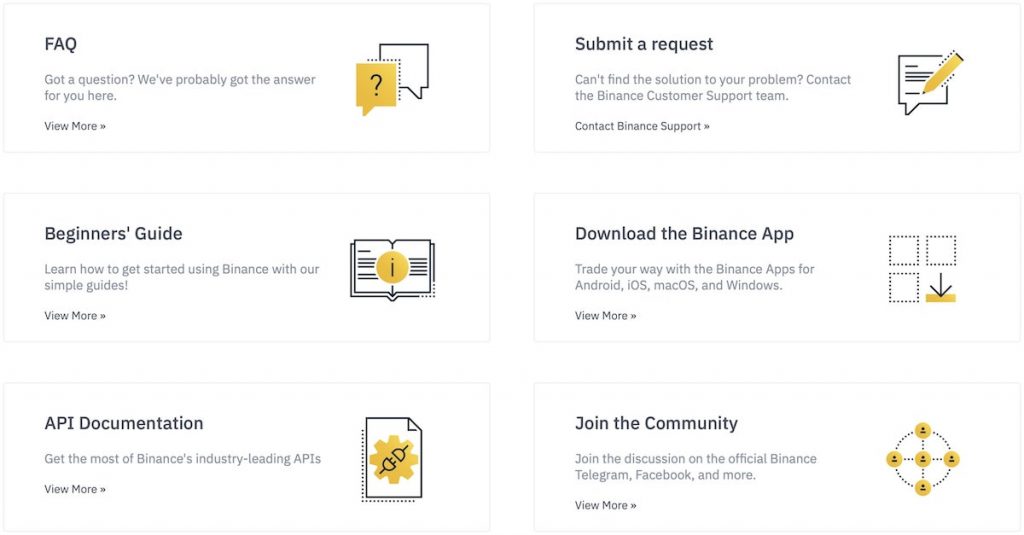Click the FAQ description about getting answers
The height and width of the screenshot is (535, 1024).
(x=180, y=88)
